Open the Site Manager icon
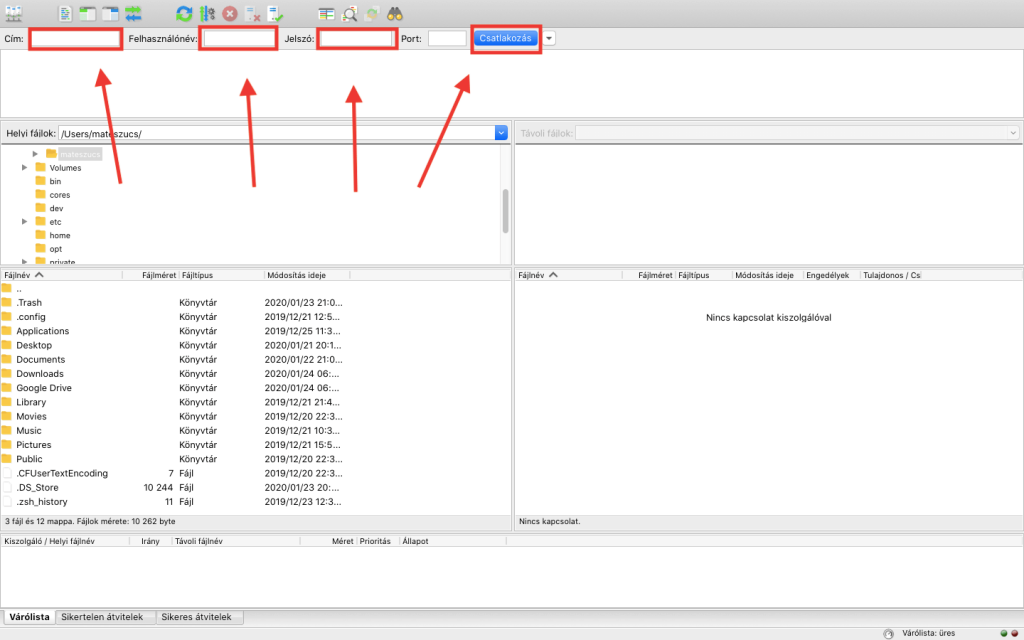This screenshot has width=1024, height=640. (x=14, y=13)
